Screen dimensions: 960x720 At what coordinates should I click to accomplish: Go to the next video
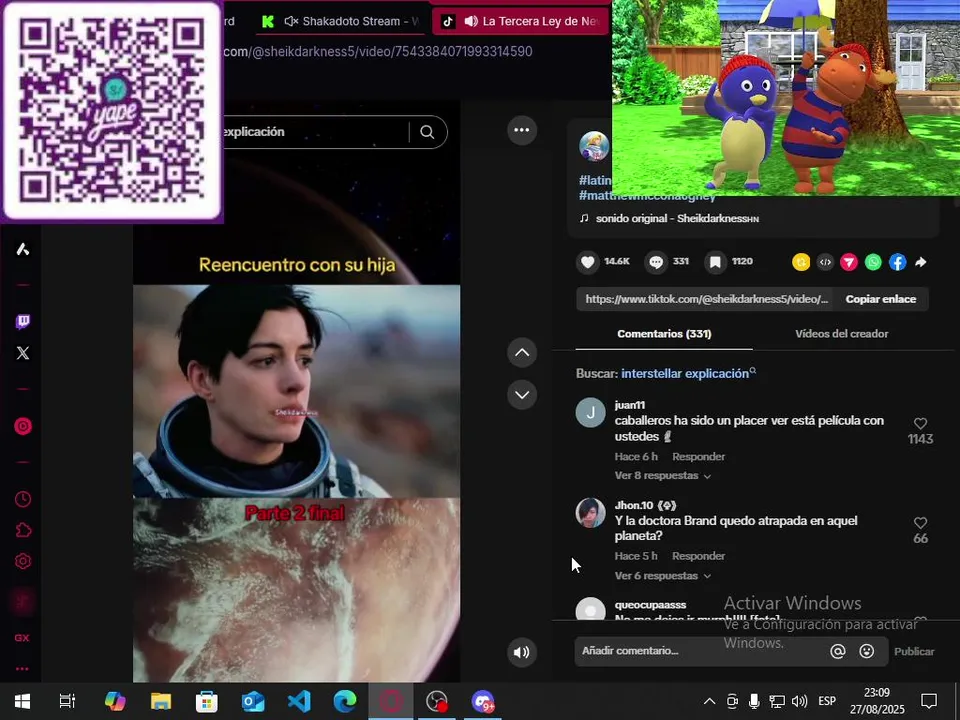point(522,395)
